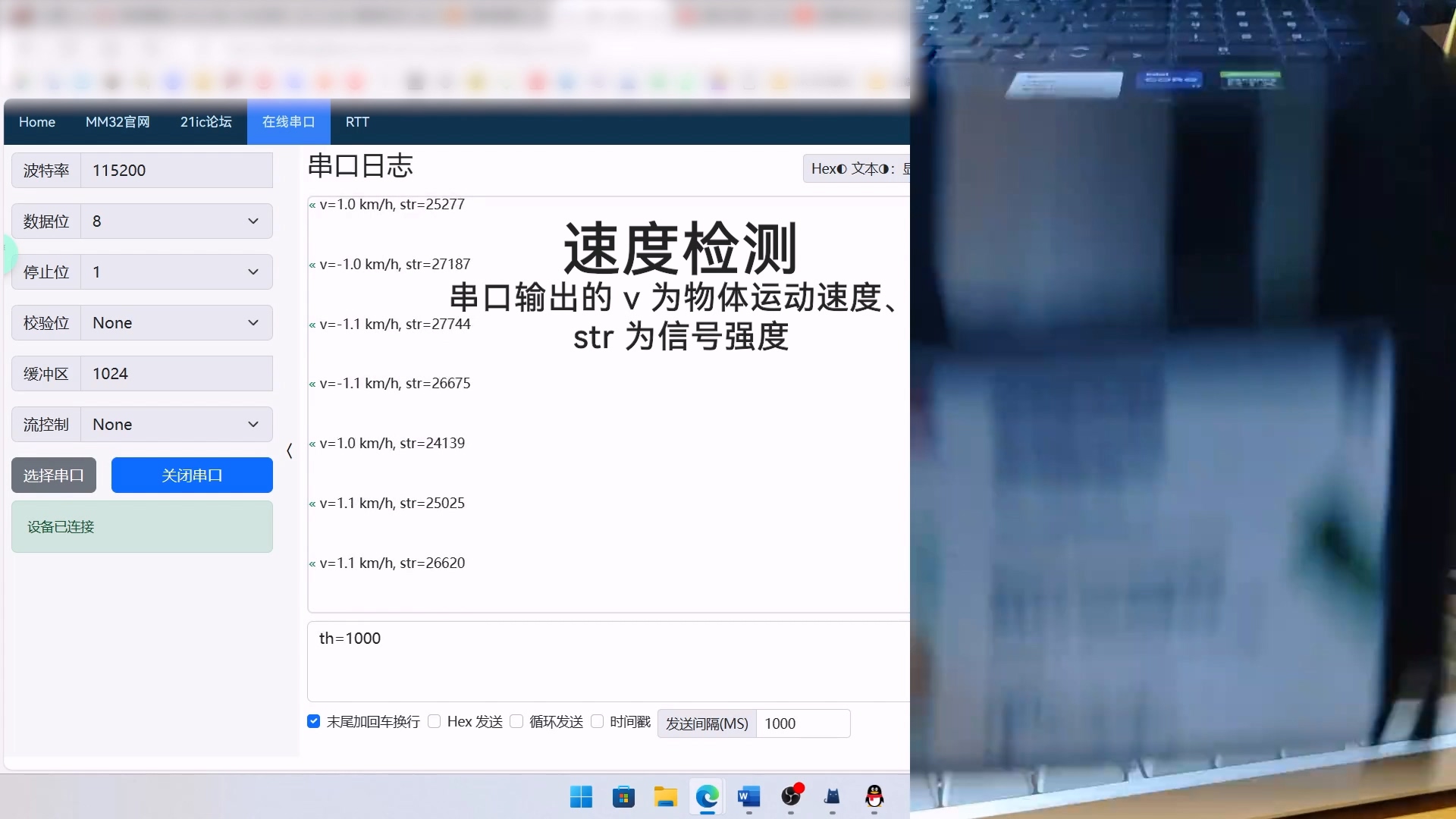The image size is (1456, 819).
Task: Click the 关闭串口 button
Action: pos(192,475)
